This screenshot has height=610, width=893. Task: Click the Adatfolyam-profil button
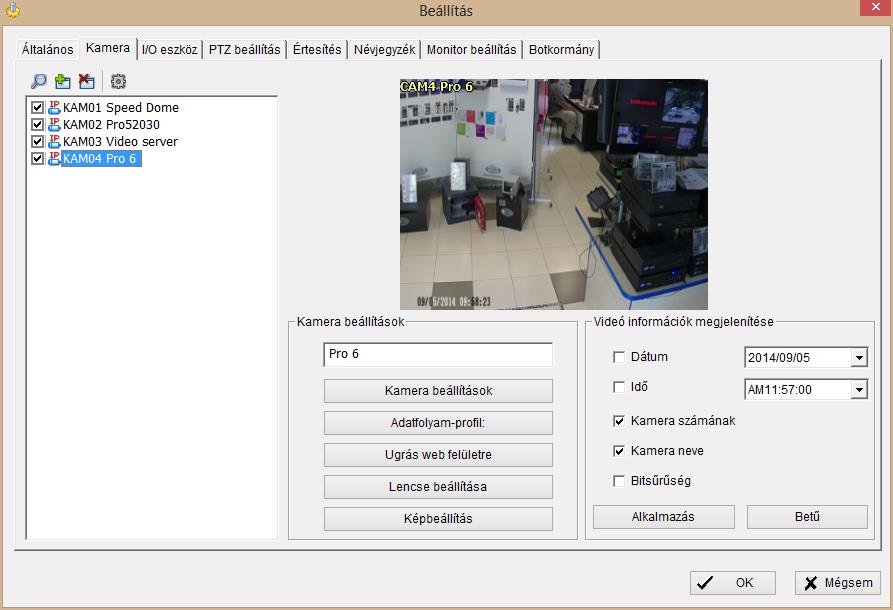click(x=438, y=423)
